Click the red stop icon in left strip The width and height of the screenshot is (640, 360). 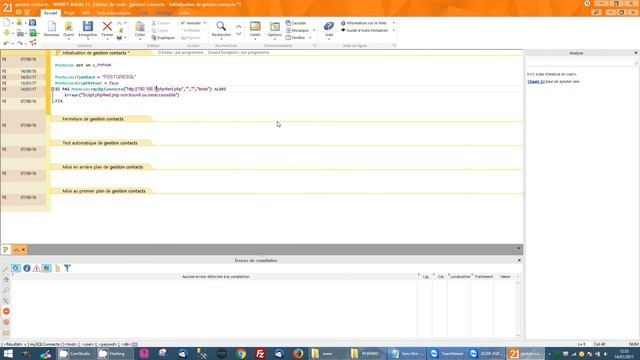click(x=6, y=311)
